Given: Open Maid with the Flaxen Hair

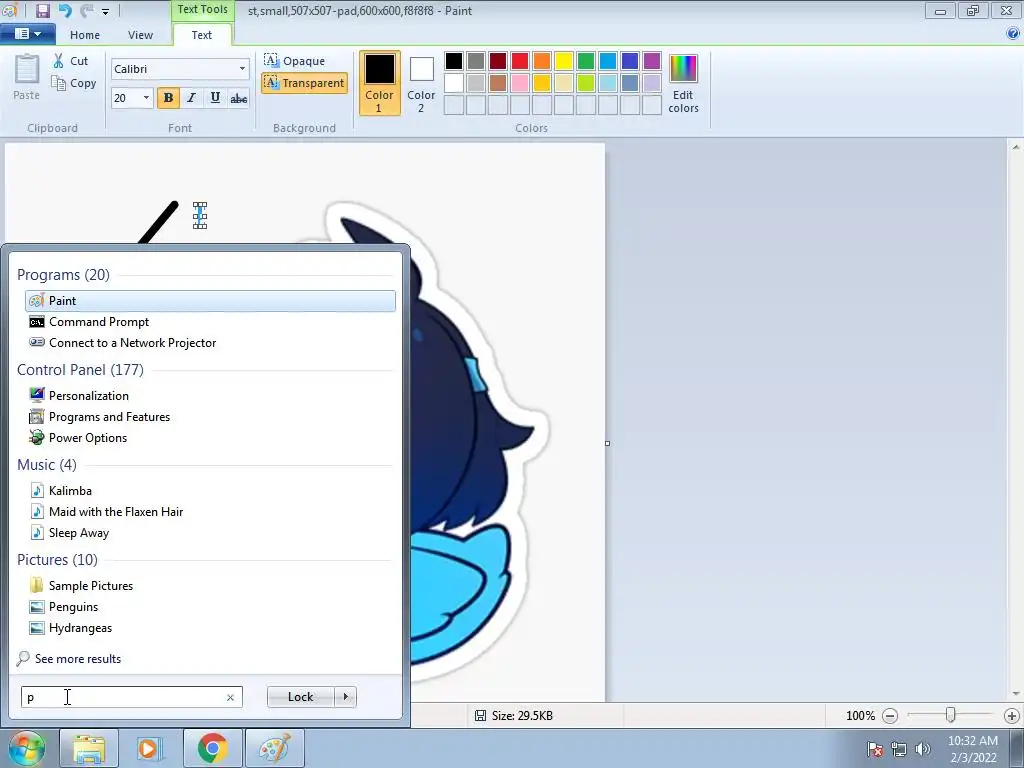Looking at the screenshot, I should coord(210,511).
